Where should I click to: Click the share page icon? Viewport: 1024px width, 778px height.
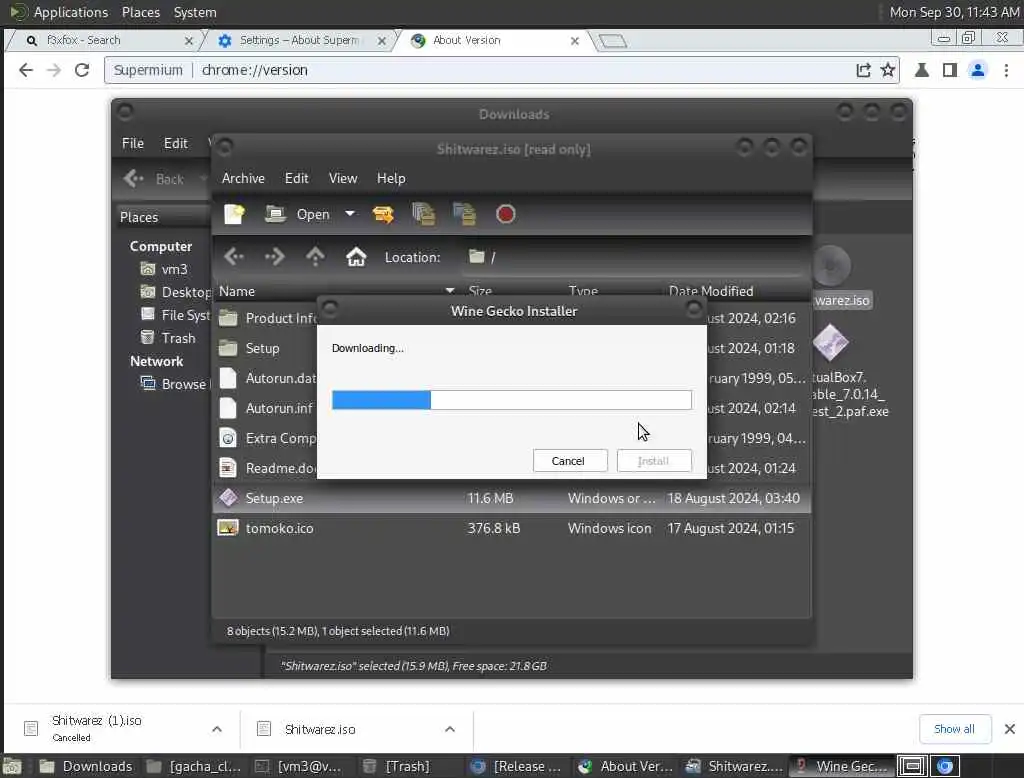tap(863, 70)
